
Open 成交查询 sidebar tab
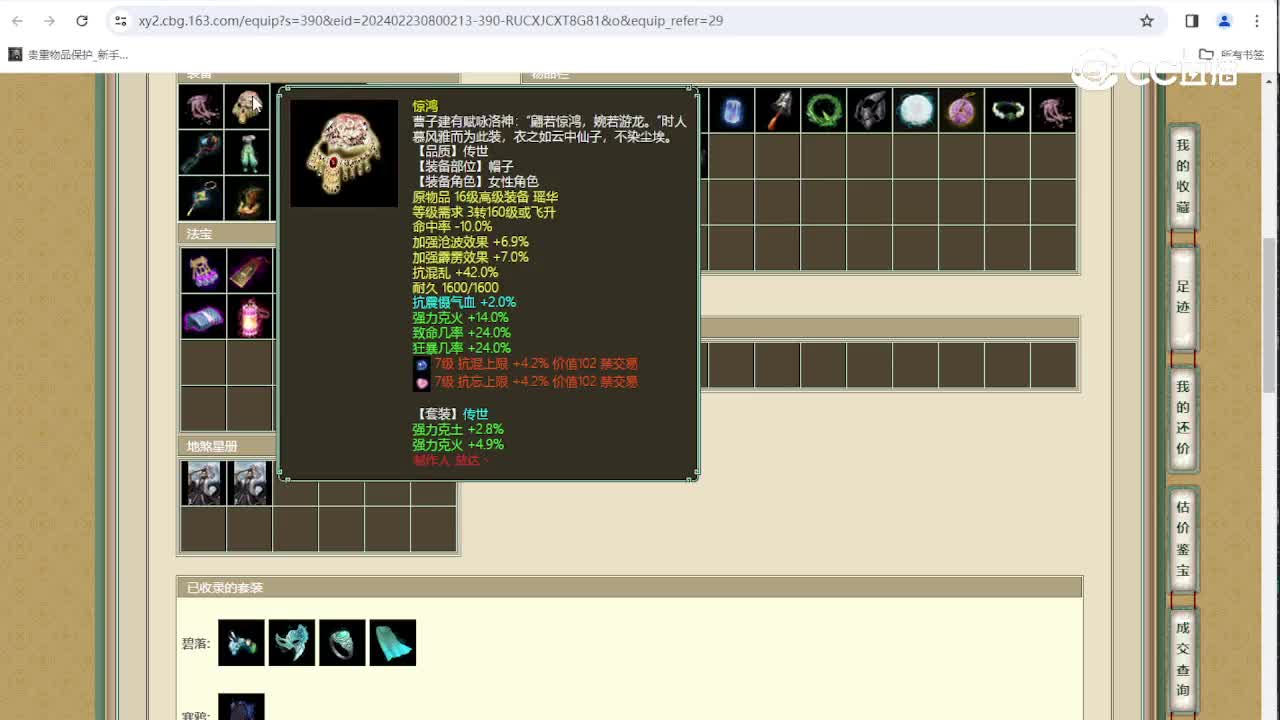click(x=1183, y=658)
